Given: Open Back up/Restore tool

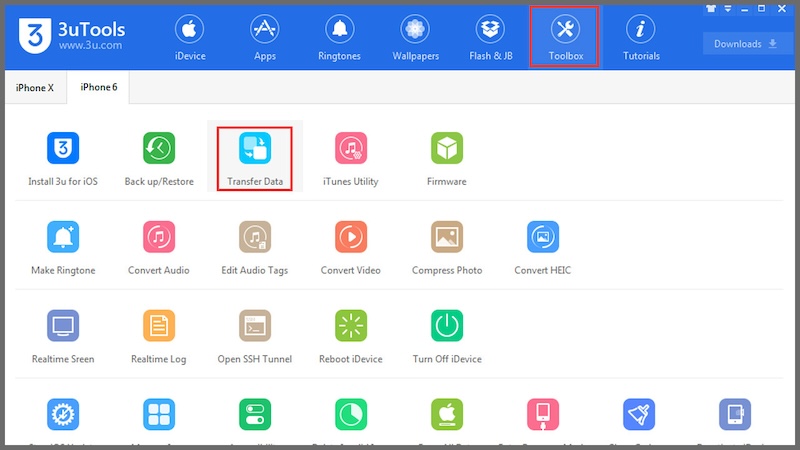Looking at the screenshot, I should [159, 159].
